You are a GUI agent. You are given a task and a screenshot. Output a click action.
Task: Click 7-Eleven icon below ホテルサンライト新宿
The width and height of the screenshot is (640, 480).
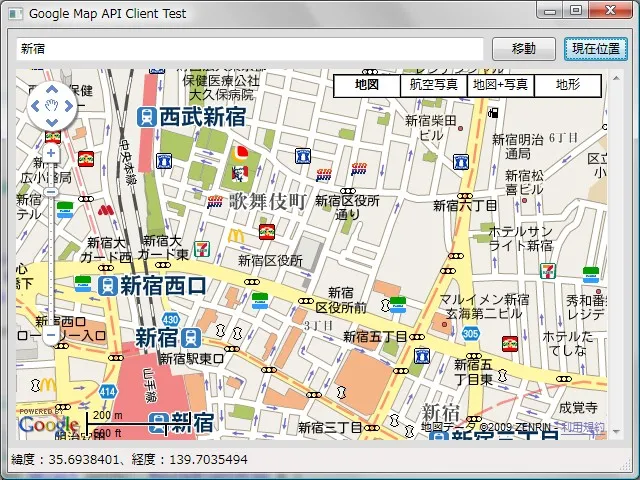(x=548, y=271)
